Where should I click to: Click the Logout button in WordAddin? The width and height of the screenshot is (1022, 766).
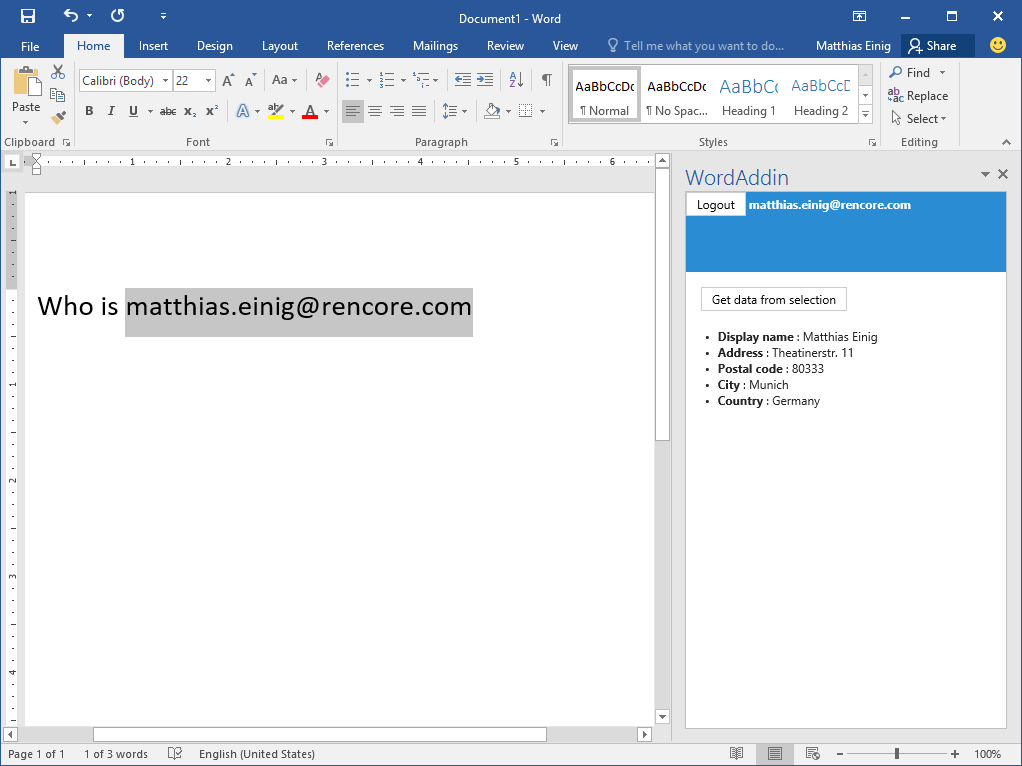point(716,205)
